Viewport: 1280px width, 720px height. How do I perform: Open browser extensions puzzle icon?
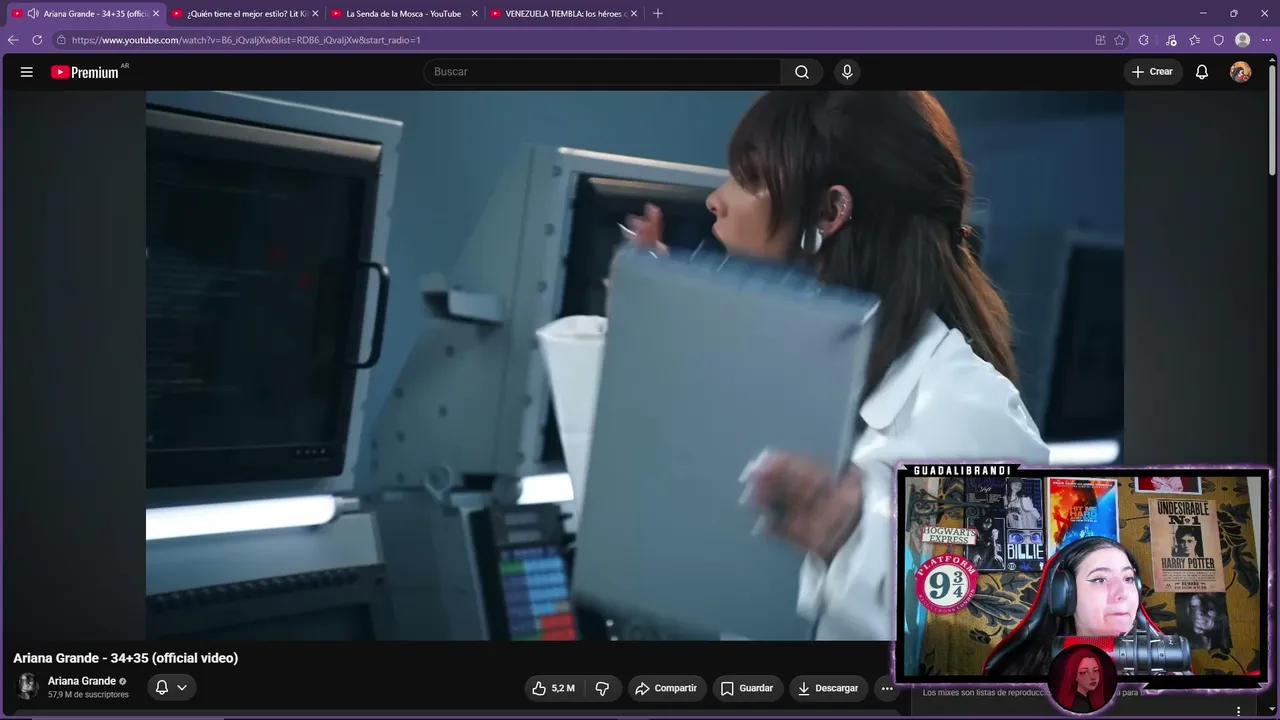pos(1144,40)
